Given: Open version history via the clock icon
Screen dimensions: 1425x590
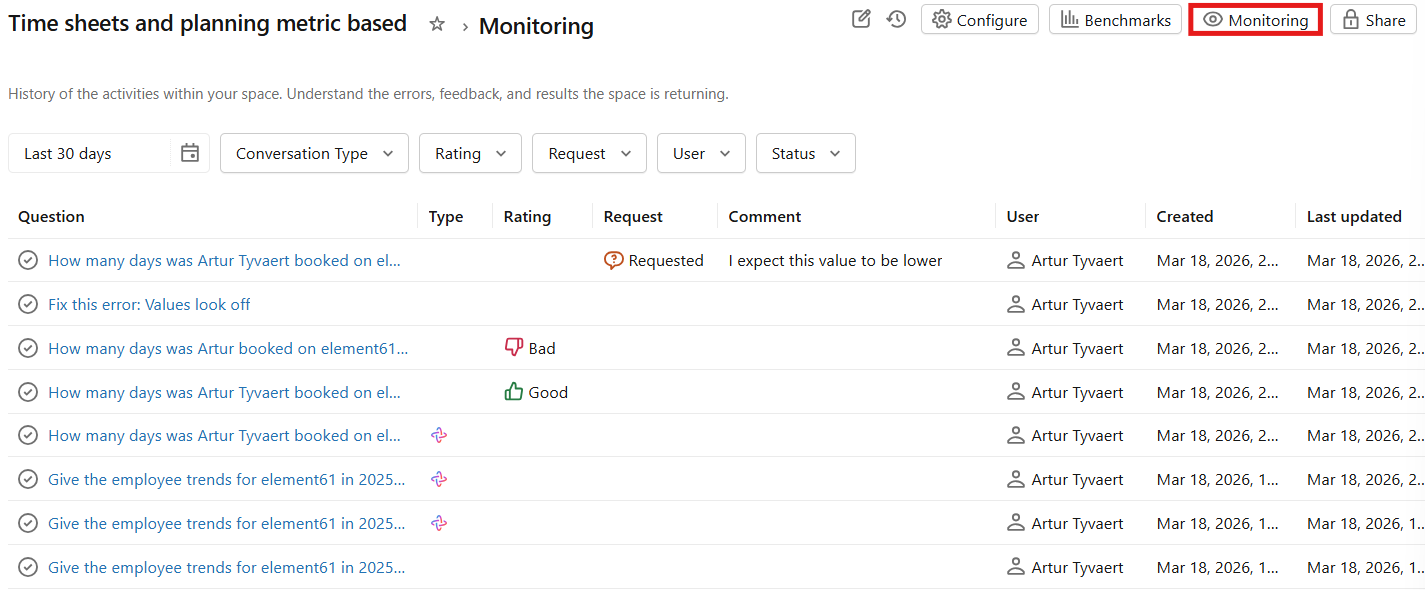Looking at the screenshot, I should pyautogui.click(x=896, y=19).
